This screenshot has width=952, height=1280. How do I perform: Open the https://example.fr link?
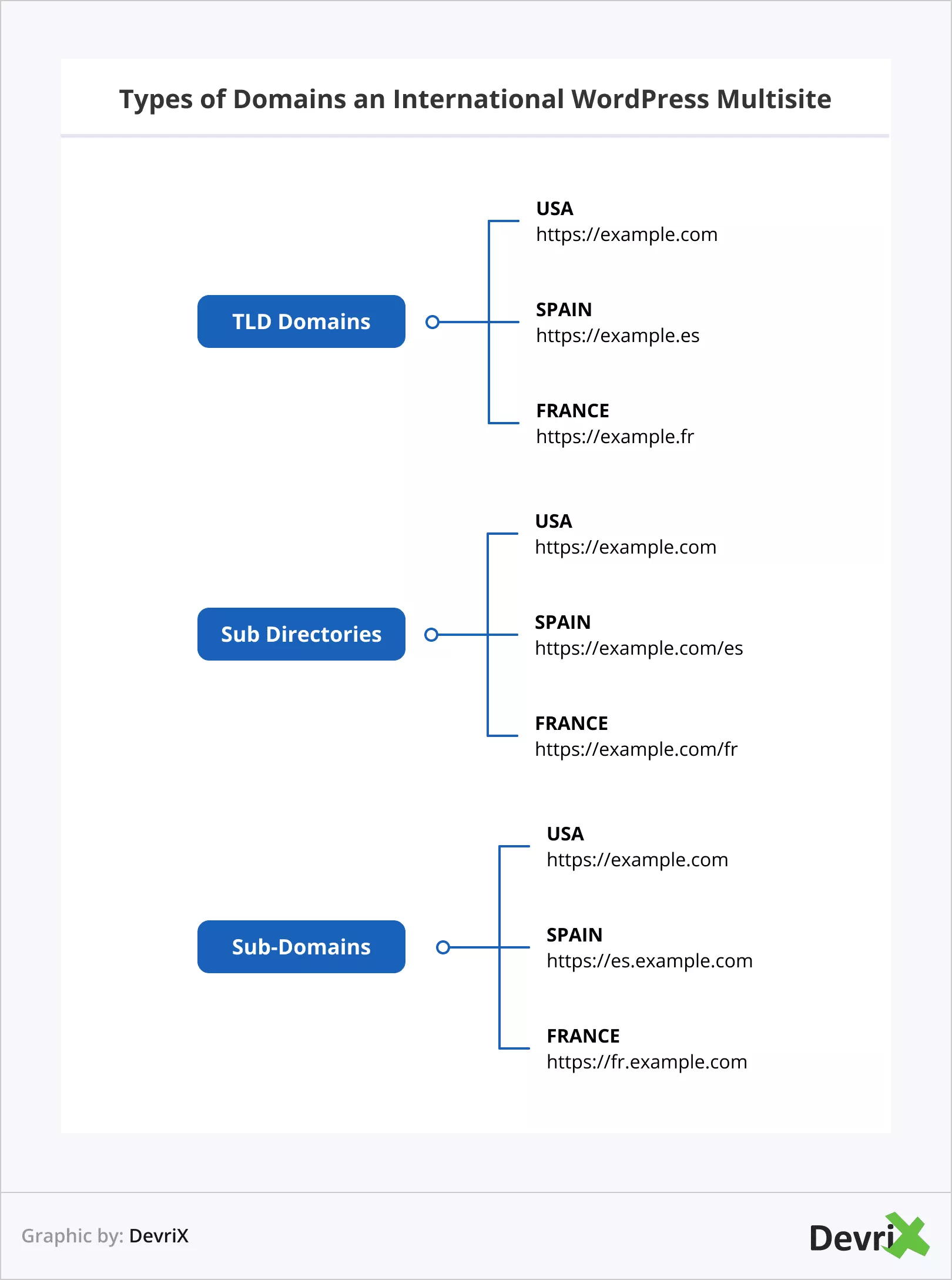[615, 437]
